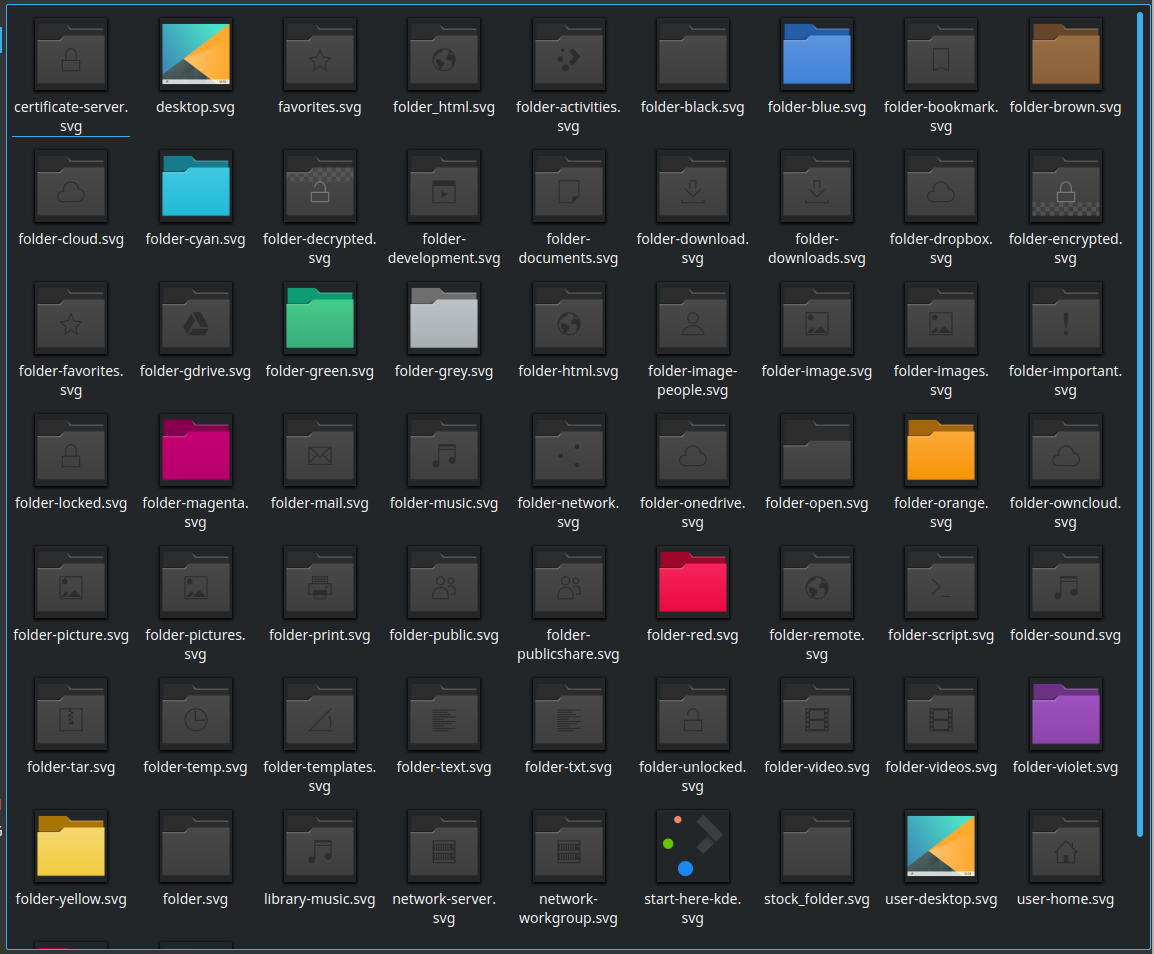The width and height of the screenshot is (1154, 954).
Task: Select folder-tar.svg archive icon
Action: pos(71,714)
